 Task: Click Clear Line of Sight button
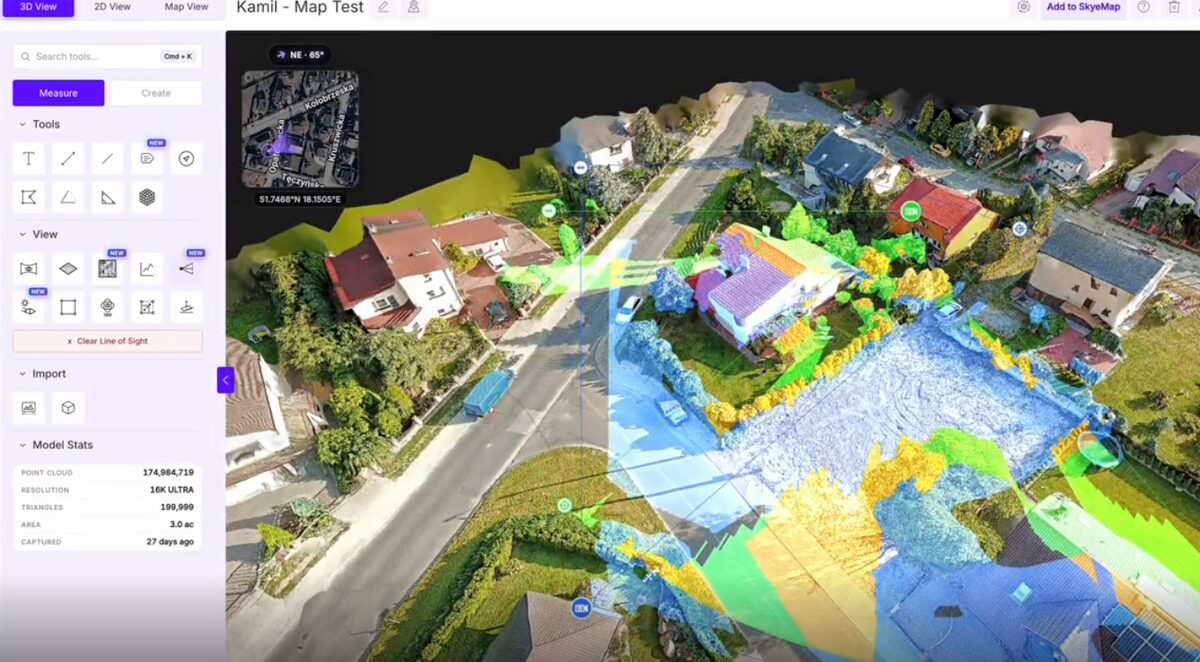click(107, 341)
